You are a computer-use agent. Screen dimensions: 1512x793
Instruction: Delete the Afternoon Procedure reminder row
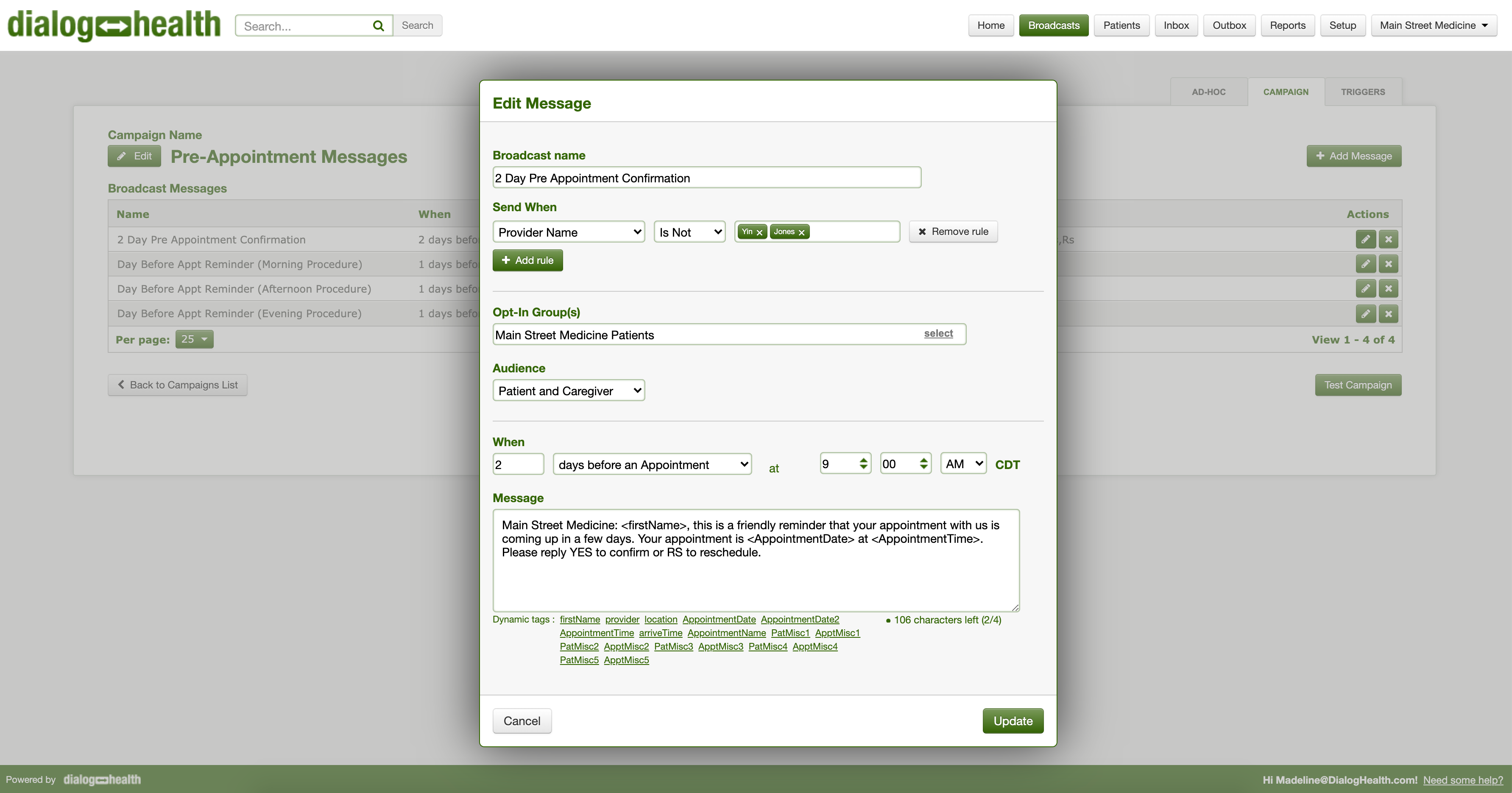click(1388, 289)
